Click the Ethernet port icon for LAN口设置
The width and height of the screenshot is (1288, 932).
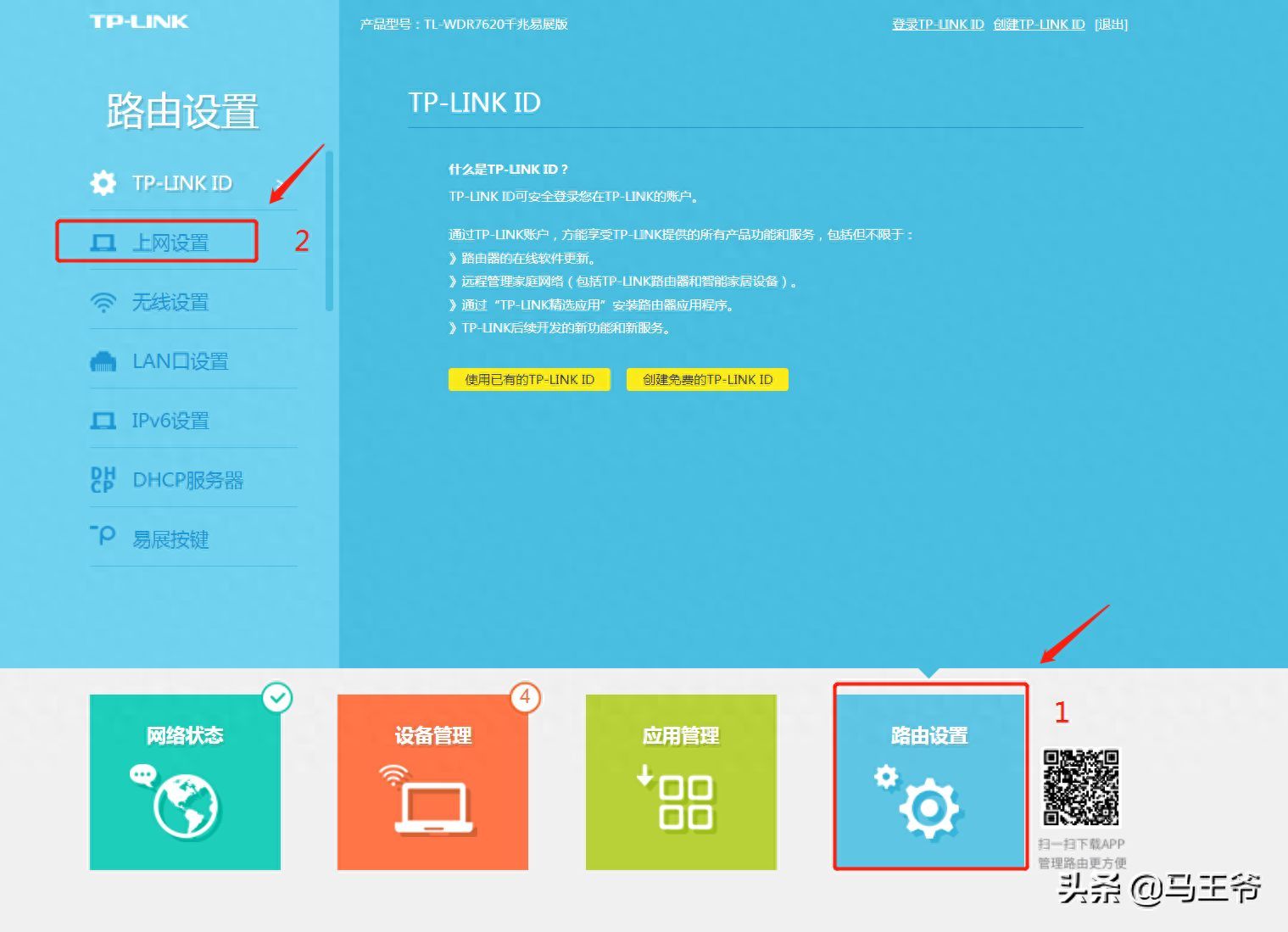point(103,362)
